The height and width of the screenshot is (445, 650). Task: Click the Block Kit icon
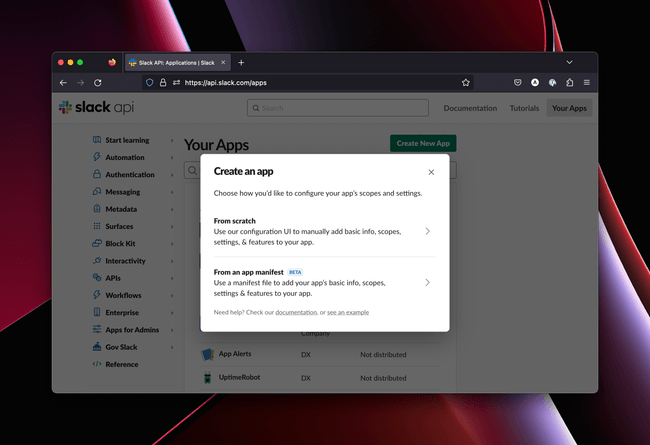pos(97,243)
